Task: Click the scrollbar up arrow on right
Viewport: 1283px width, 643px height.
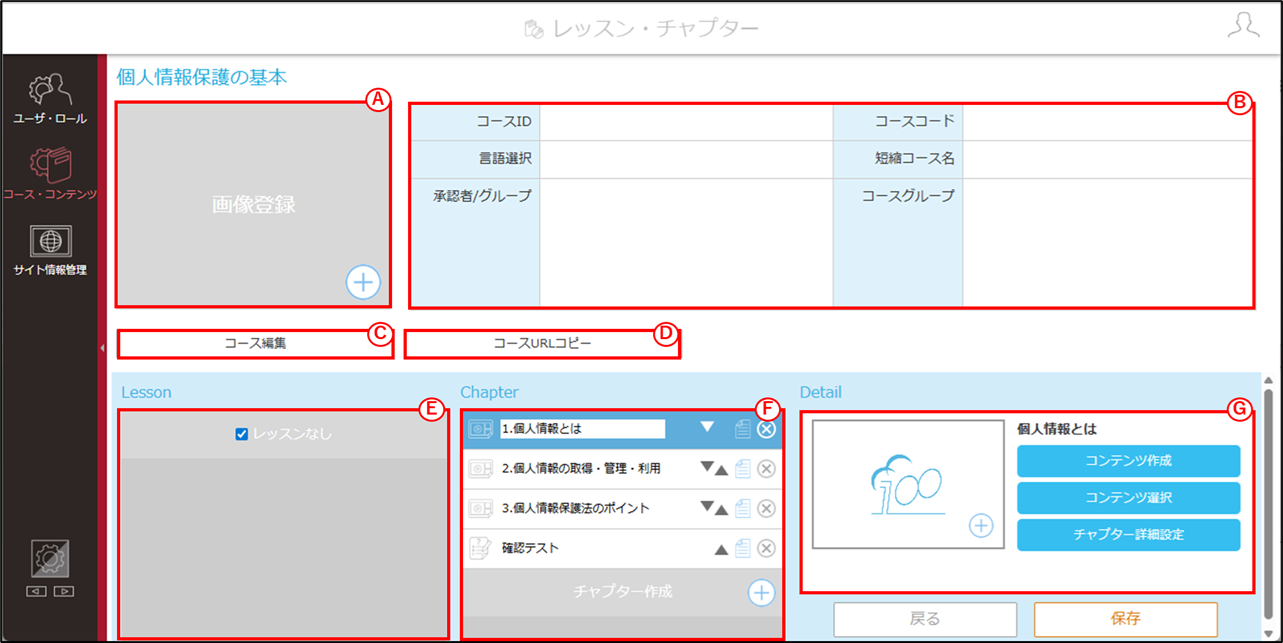Action: tap(1270, 380)
